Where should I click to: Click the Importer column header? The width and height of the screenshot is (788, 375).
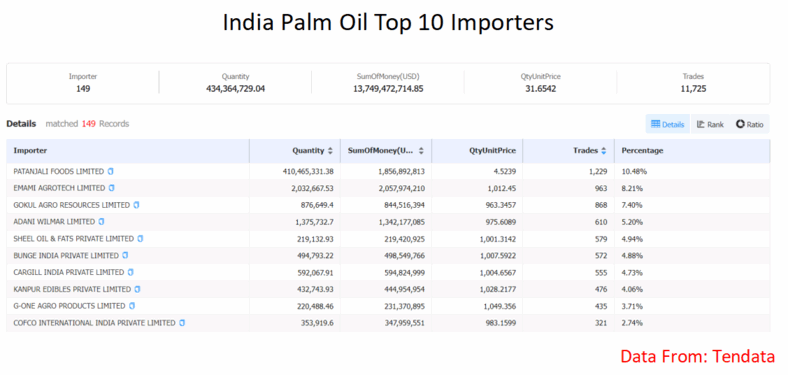pos(30,150)
